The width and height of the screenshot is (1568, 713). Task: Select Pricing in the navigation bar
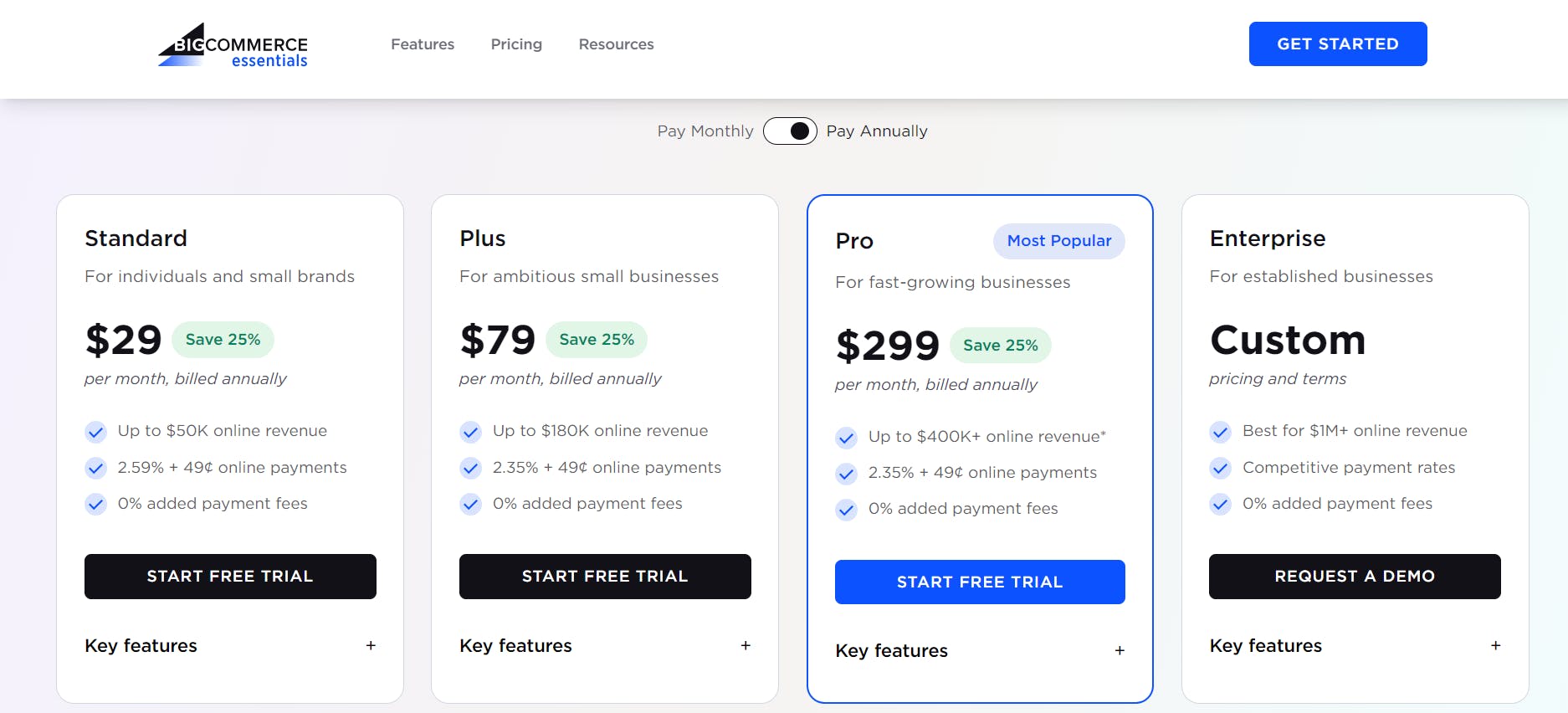(x=516, y=44)
